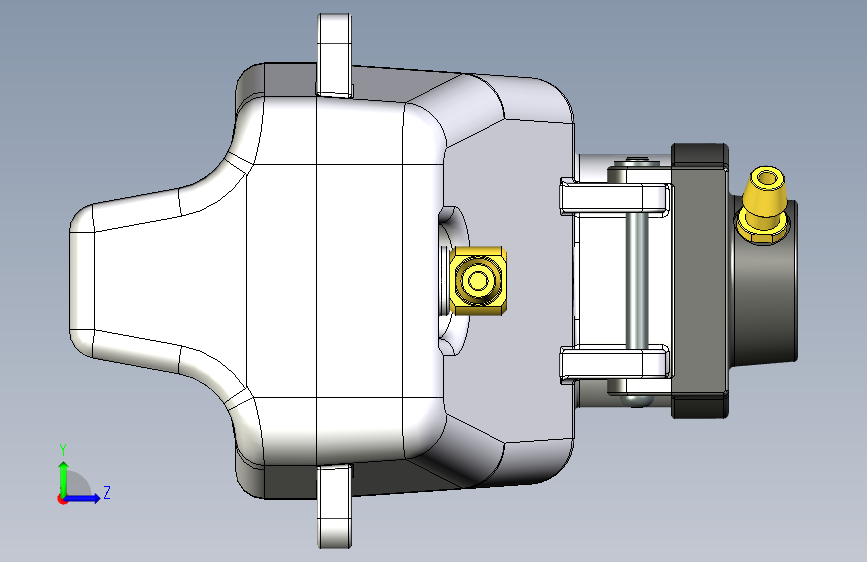Select the yellow barbed hose fitting

(x=764, y=205)
